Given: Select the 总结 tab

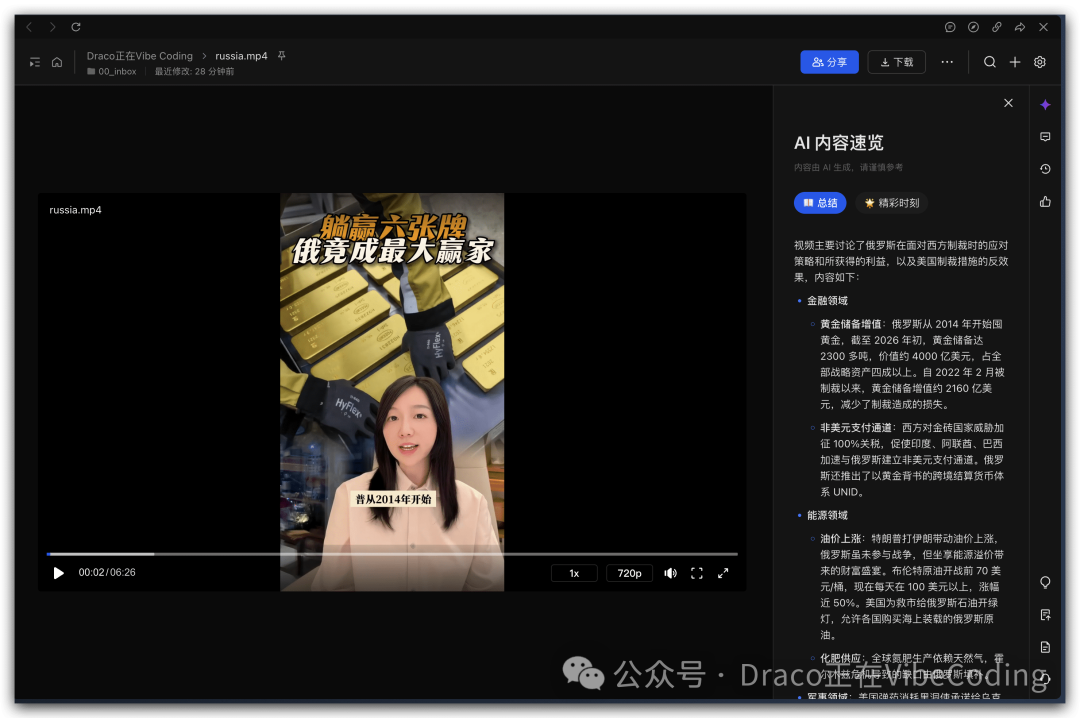Looking at the screenshot, I should (x=820, y=203).
